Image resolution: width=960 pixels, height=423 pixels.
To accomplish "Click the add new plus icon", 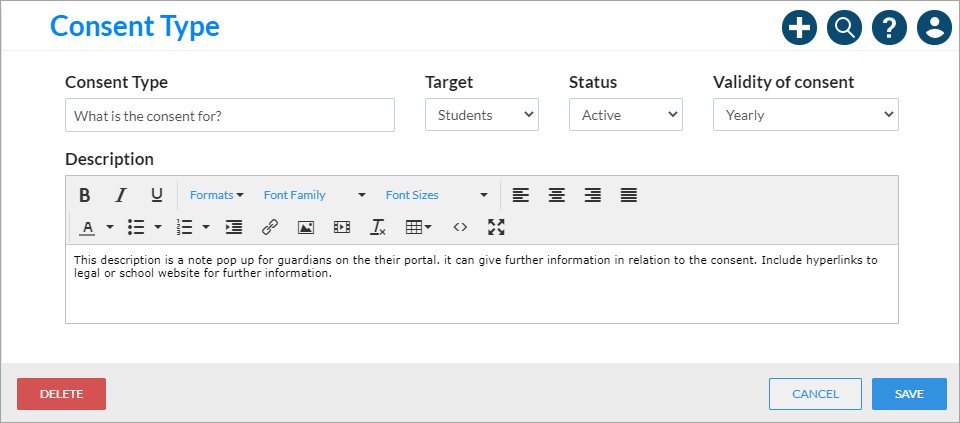I will tap(800, 28).
